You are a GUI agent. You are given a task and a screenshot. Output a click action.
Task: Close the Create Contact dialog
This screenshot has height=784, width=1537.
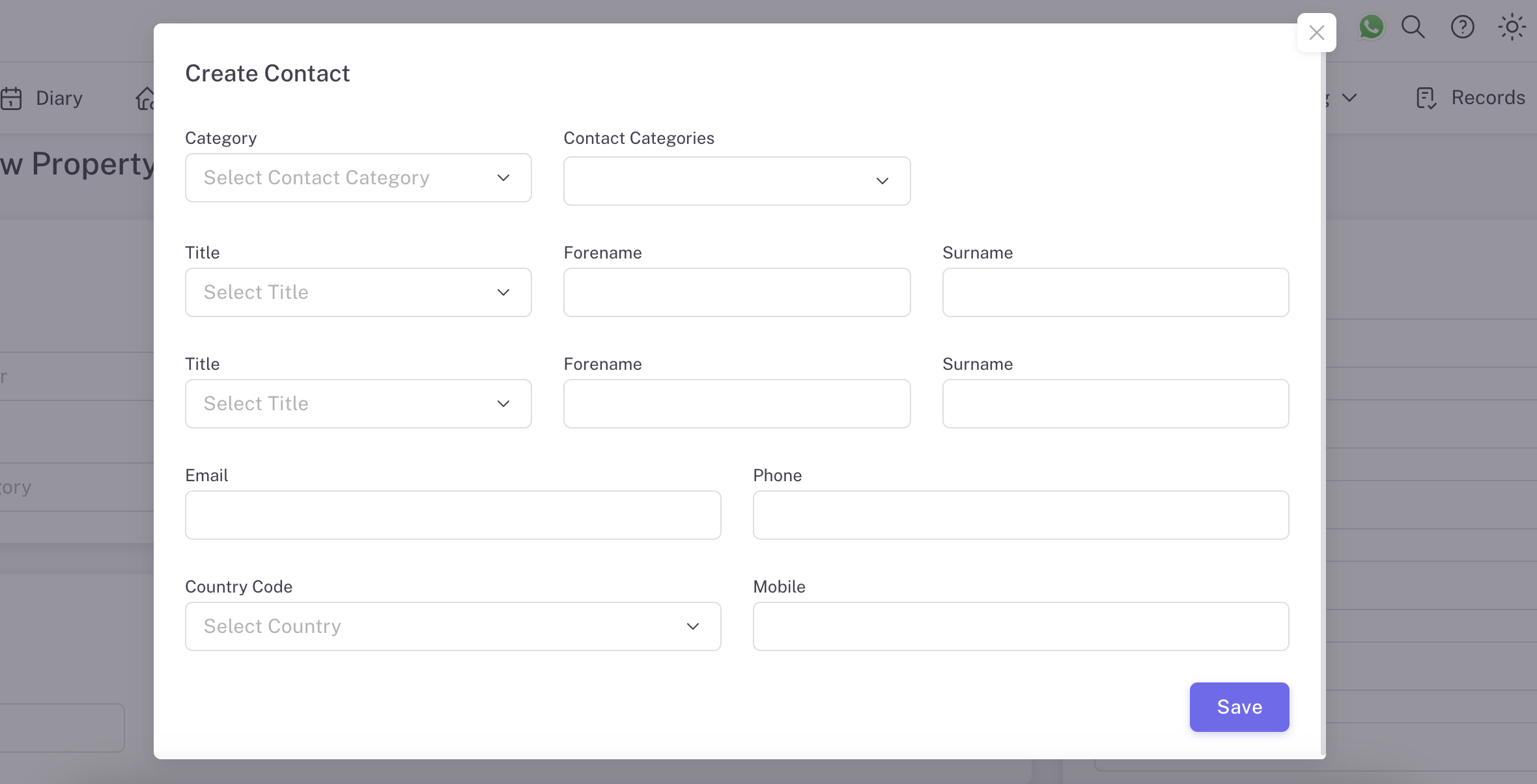click(x=1316, y=33)
